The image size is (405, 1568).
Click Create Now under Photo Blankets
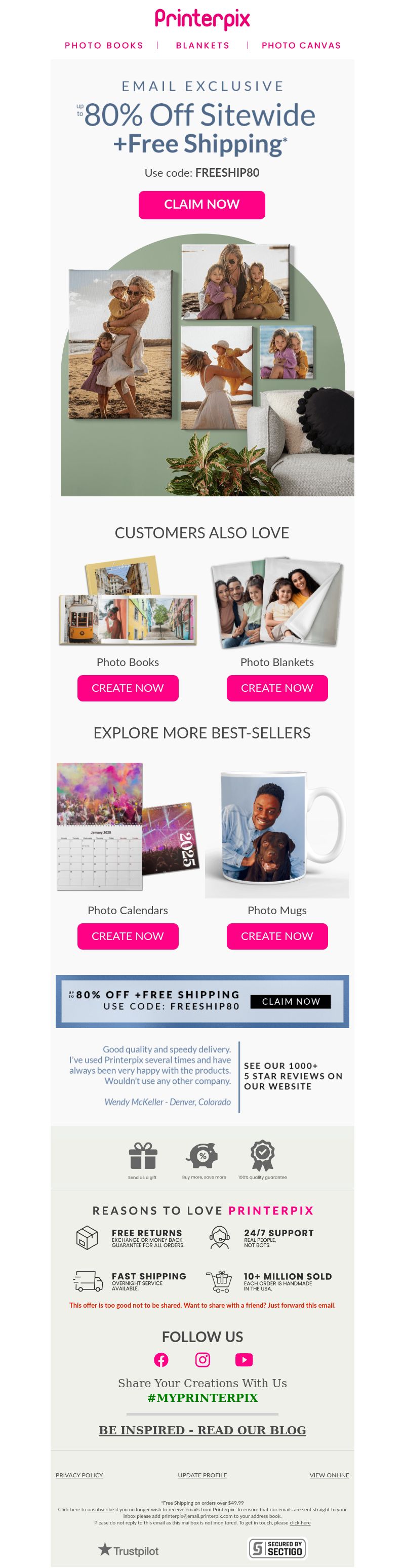[x=277, y=688]
